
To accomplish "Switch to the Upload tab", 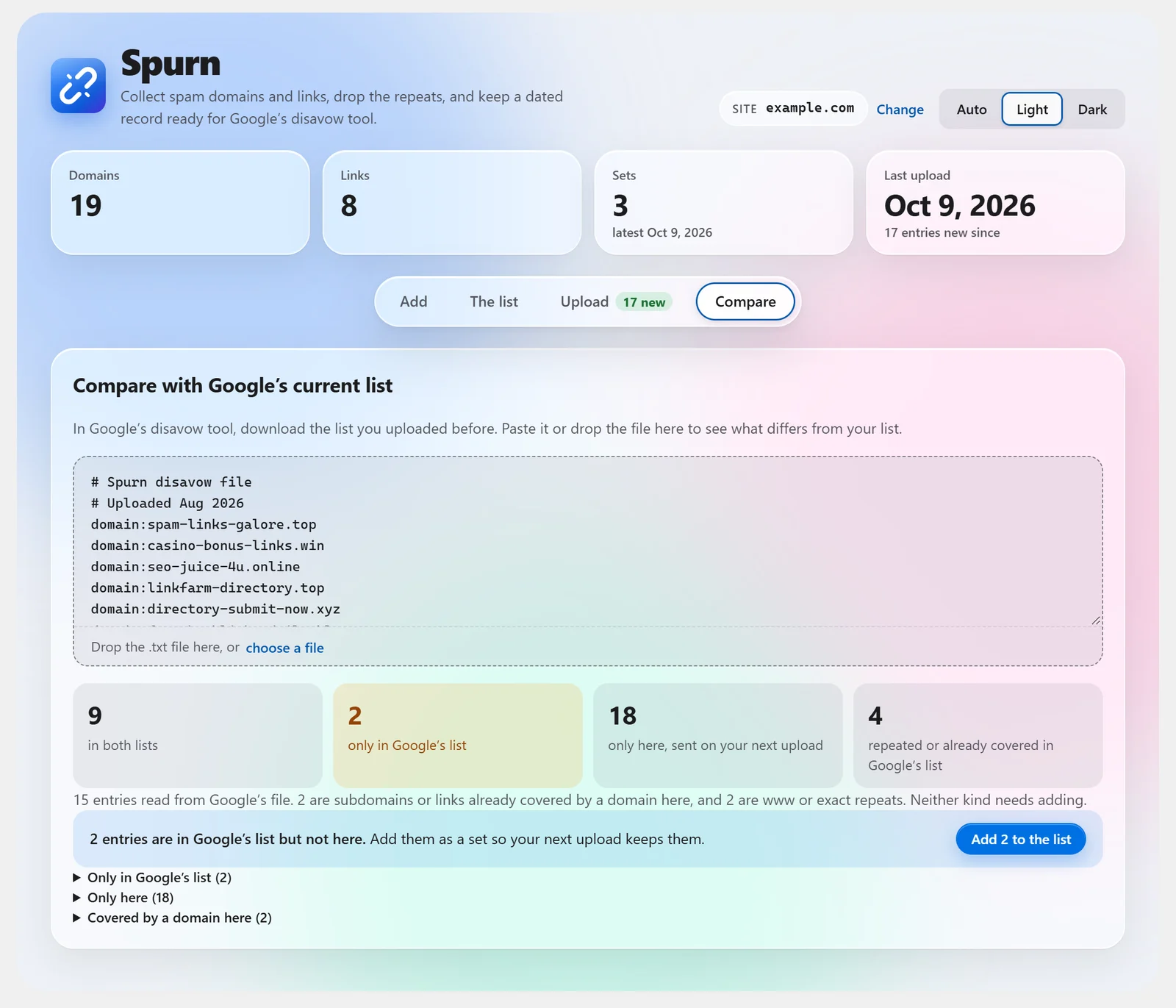I will tap(616, 301).
